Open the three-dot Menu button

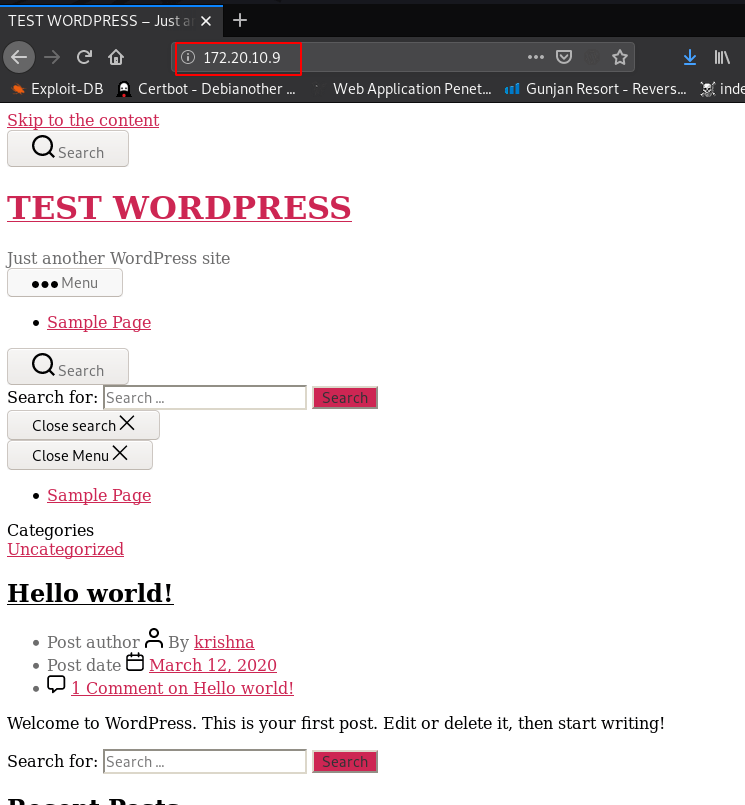tap(65, 282)
